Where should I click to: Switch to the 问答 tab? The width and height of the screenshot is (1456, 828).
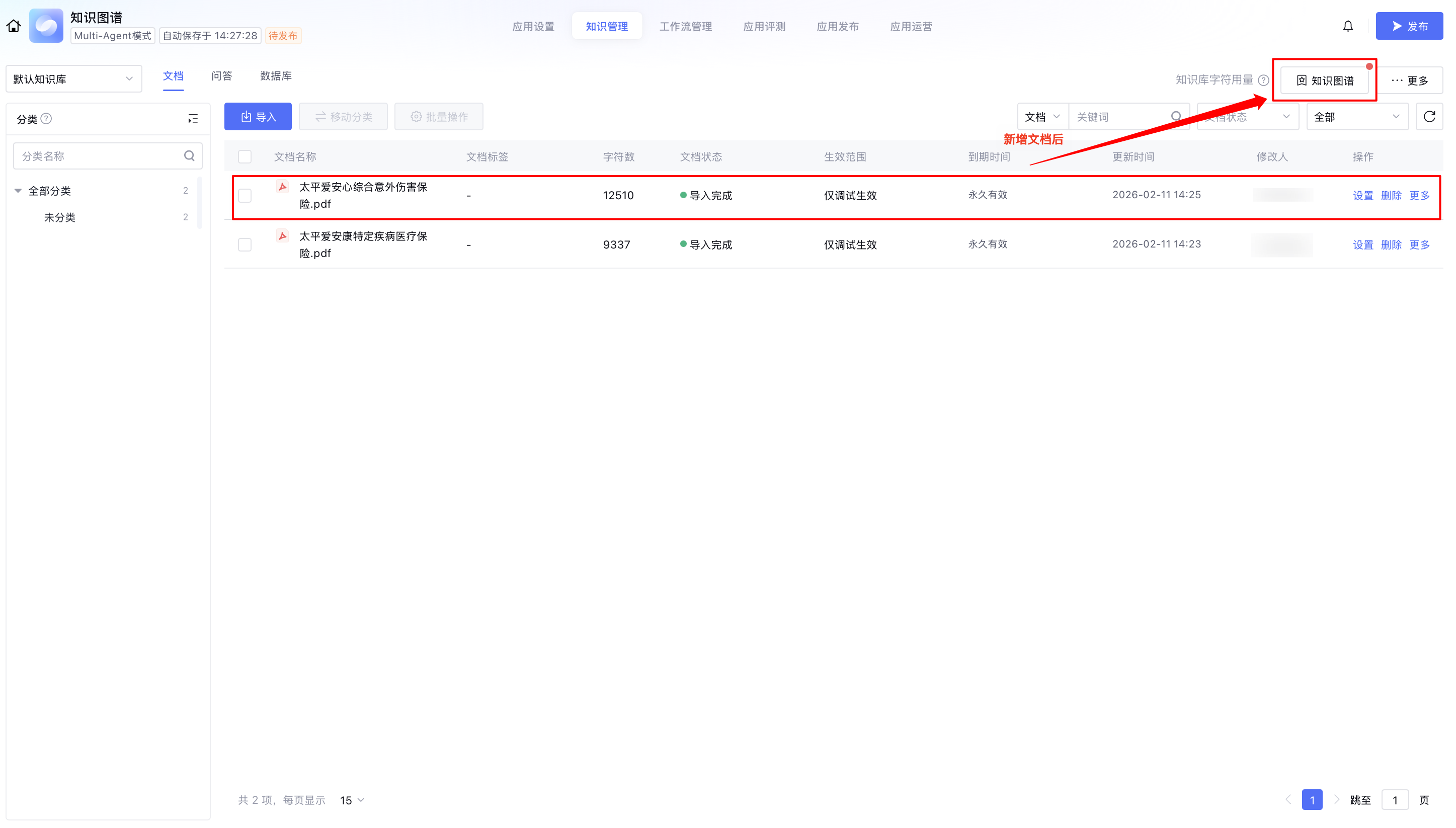[x=221, y=76]
